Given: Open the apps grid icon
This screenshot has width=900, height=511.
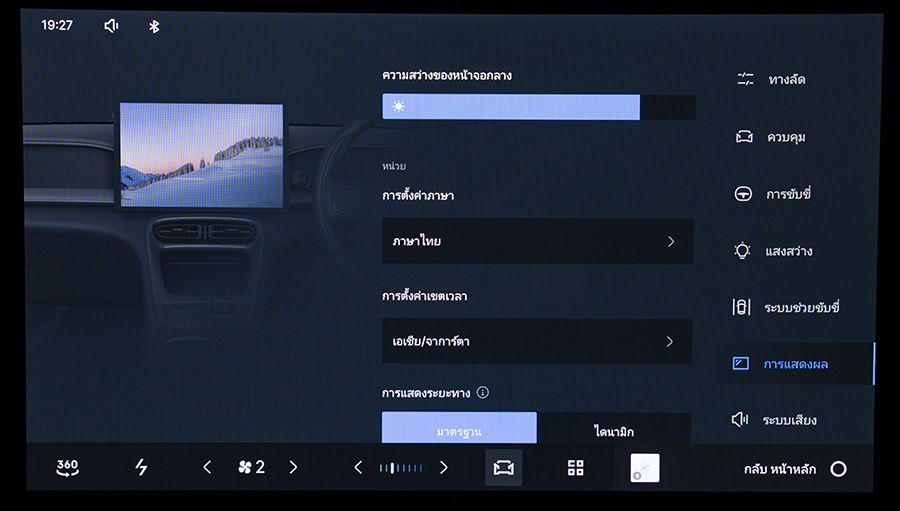Looking at the screenshot, I should coord(575,468).
